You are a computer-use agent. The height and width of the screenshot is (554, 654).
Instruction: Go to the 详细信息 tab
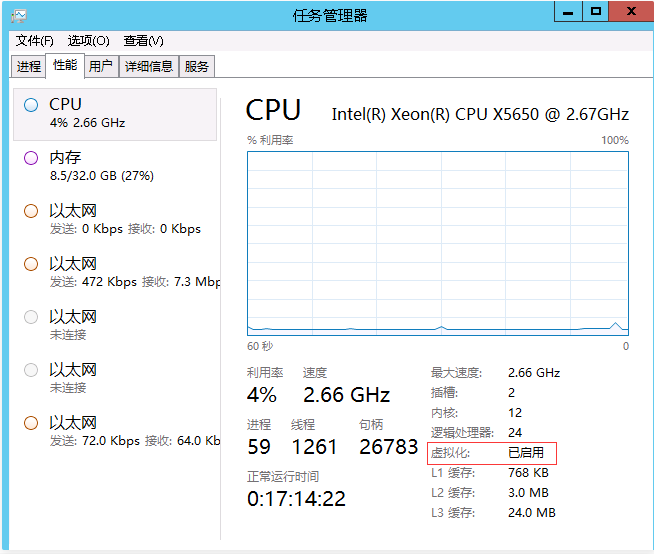click(x=149, y=66)
